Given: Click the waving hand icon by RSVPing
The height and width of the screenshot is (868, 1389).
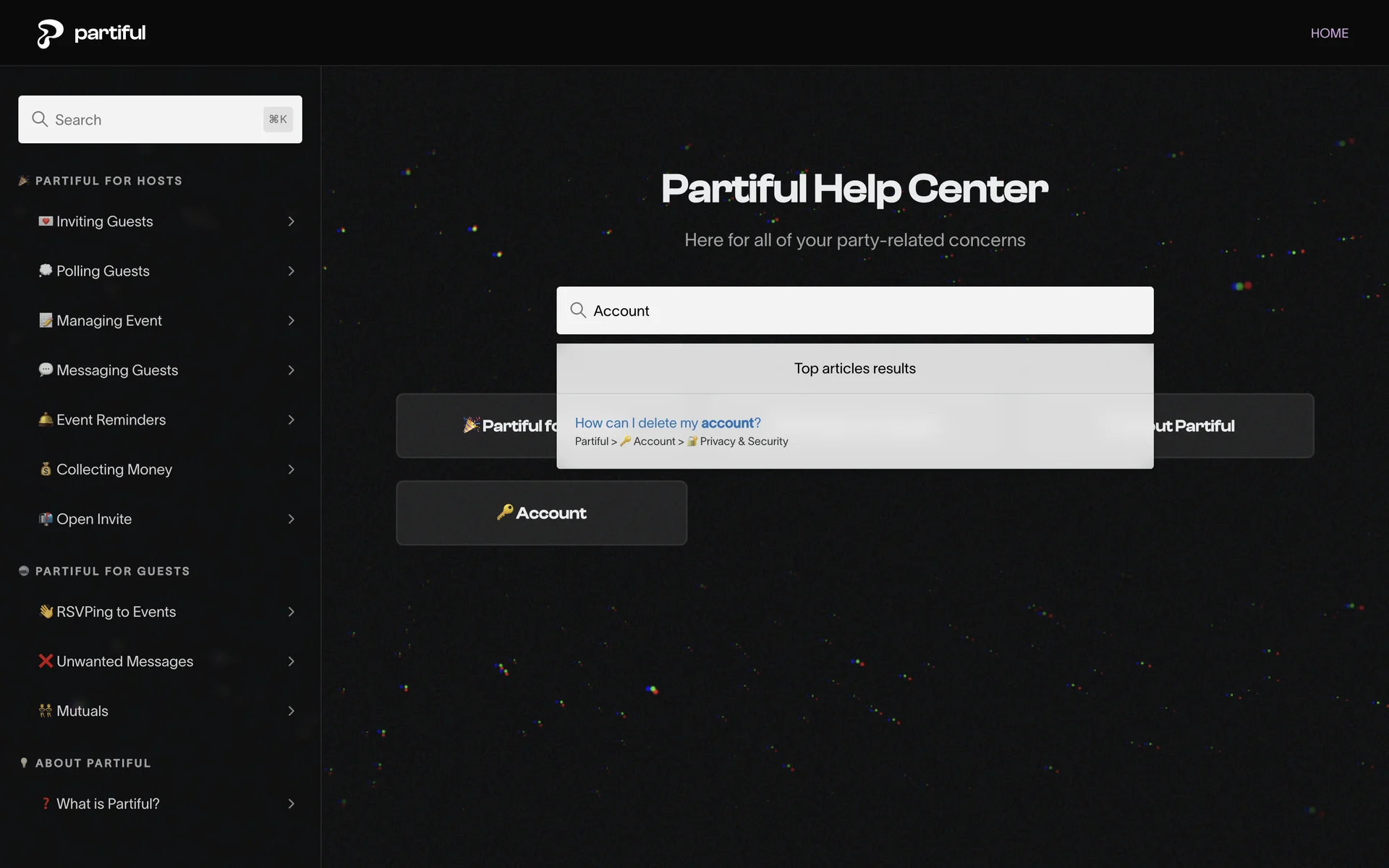Looking at the screenshot, I should (46, 612).
